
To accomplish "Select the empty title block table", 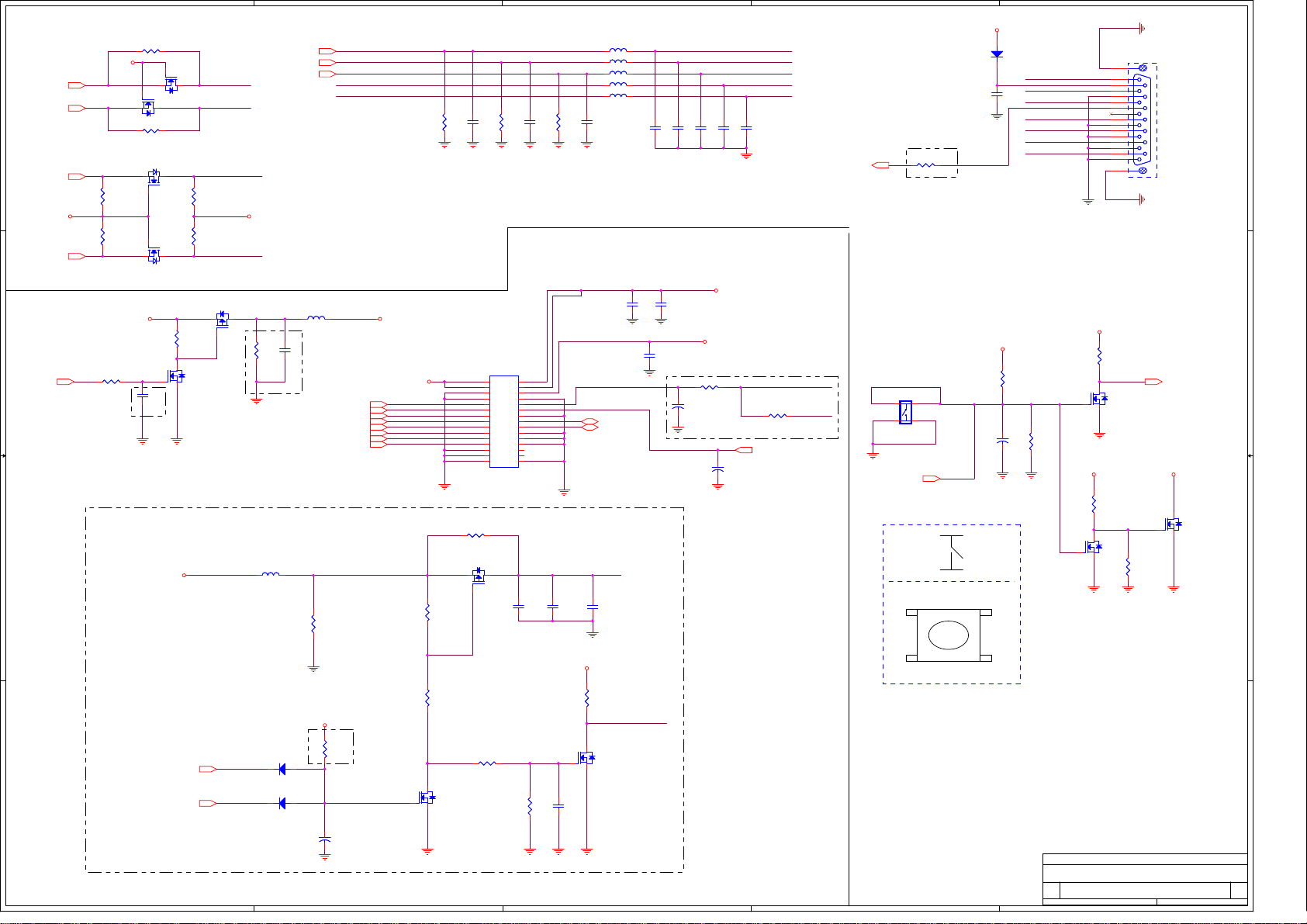I will (1145, 879).
